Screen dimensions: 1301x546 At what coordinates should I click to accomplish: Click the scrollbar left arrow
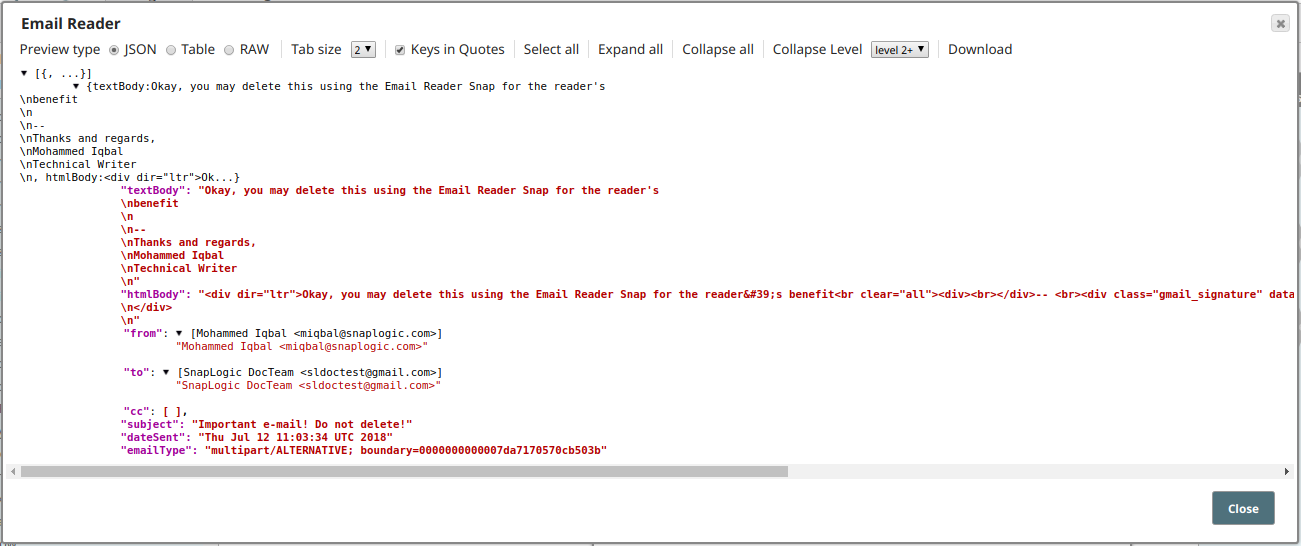pyautogui.click(x=13, y=471)
